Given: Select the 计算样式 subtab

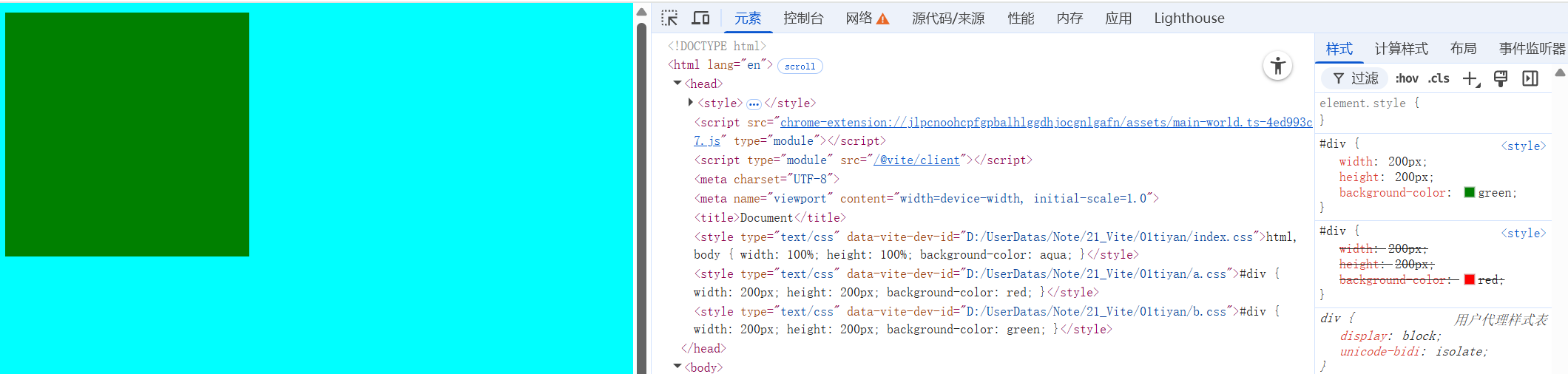Looking at the screenshot, I should (x=1401, y=49).
